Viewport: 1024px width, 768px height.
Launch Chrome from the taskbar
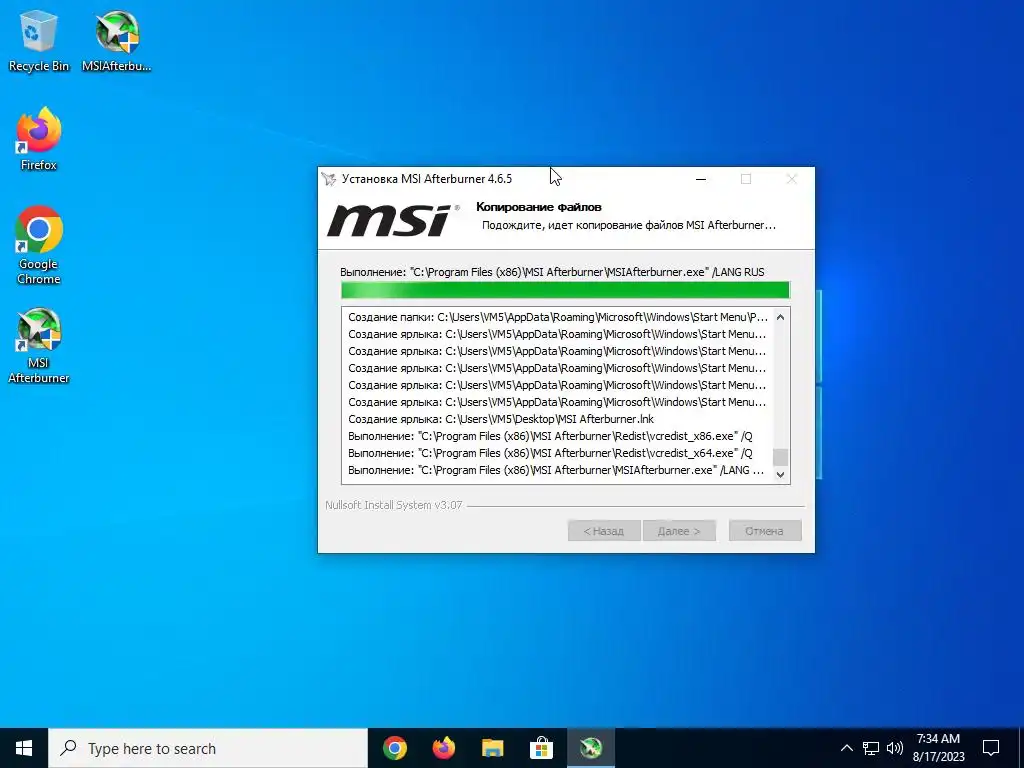(395, 748)
